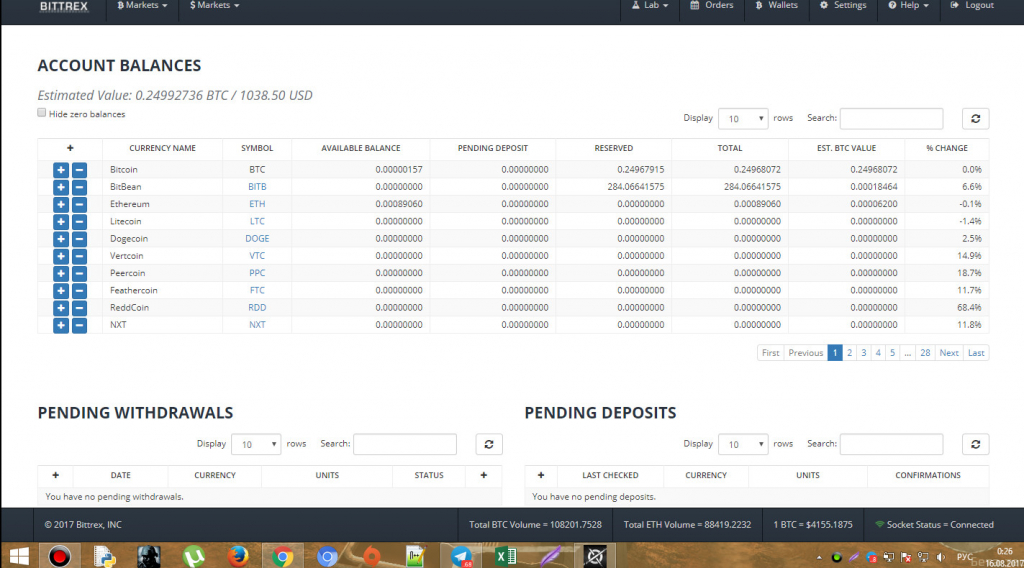Refresh the Pending Deposits table
This screenshot has width=1024, height=568.
click(976, 445)
